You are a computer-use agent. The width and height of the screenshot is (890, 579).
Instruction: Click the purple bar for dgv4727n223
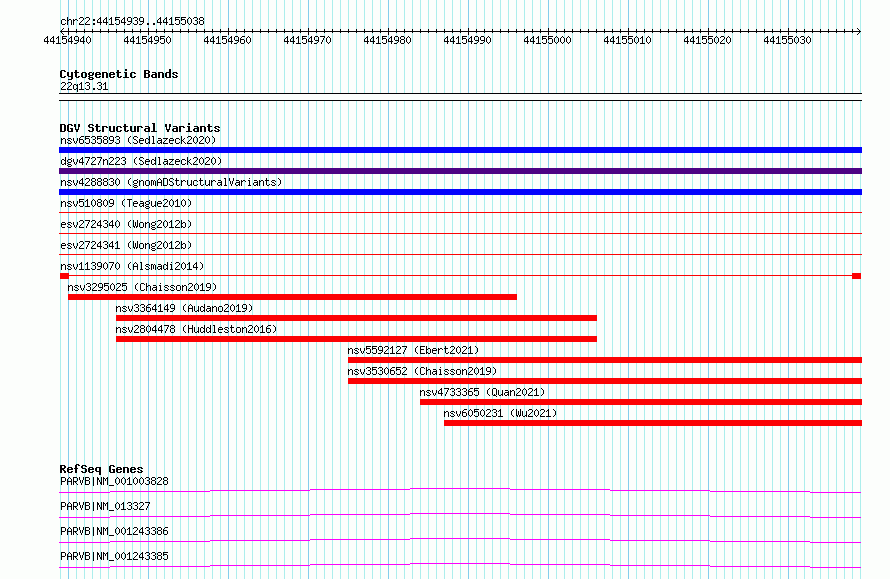pyautogui.click(x=460, y=171)
